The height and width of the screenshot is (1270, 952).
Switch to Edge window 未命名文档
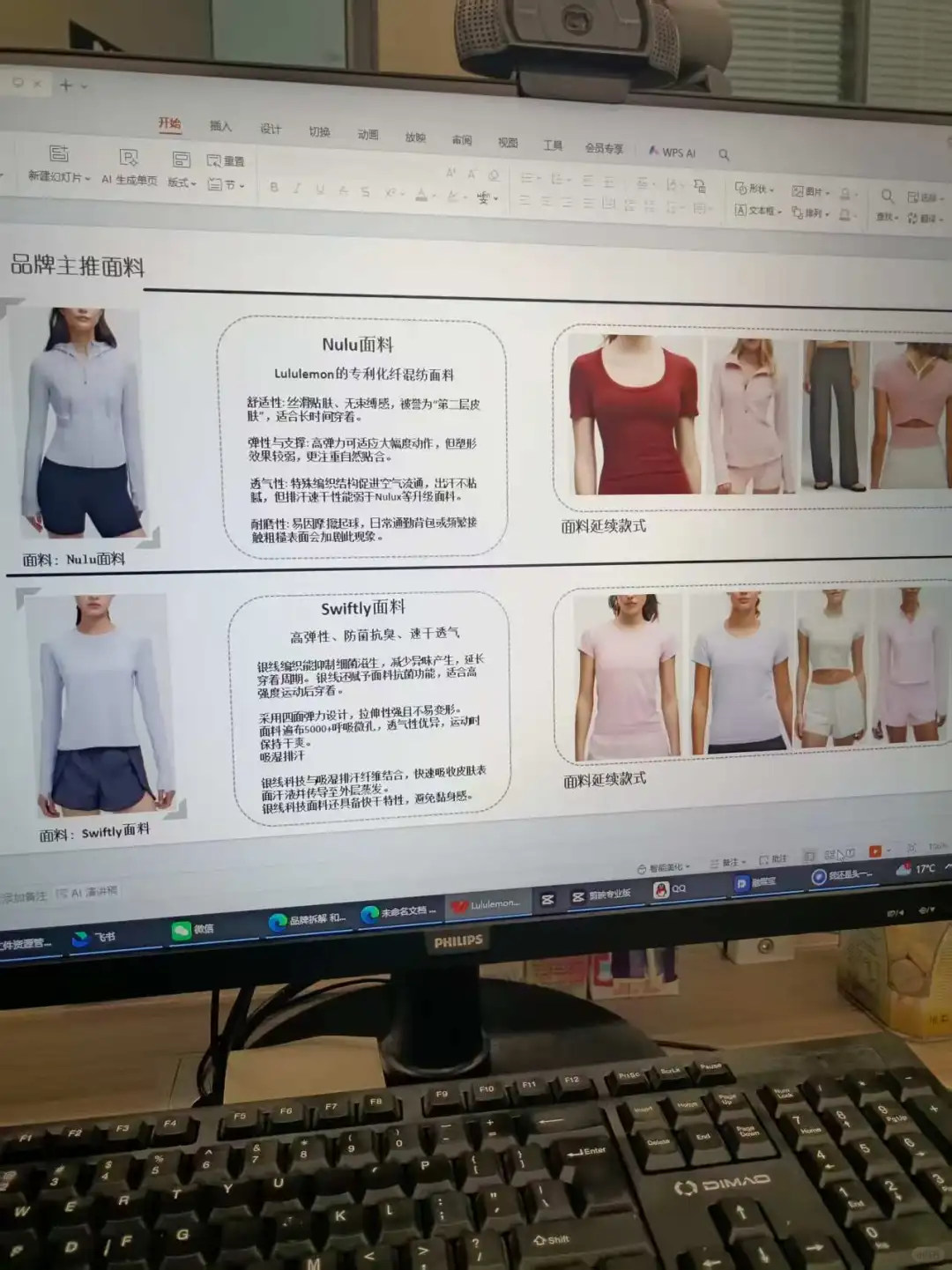pos(399,912)
